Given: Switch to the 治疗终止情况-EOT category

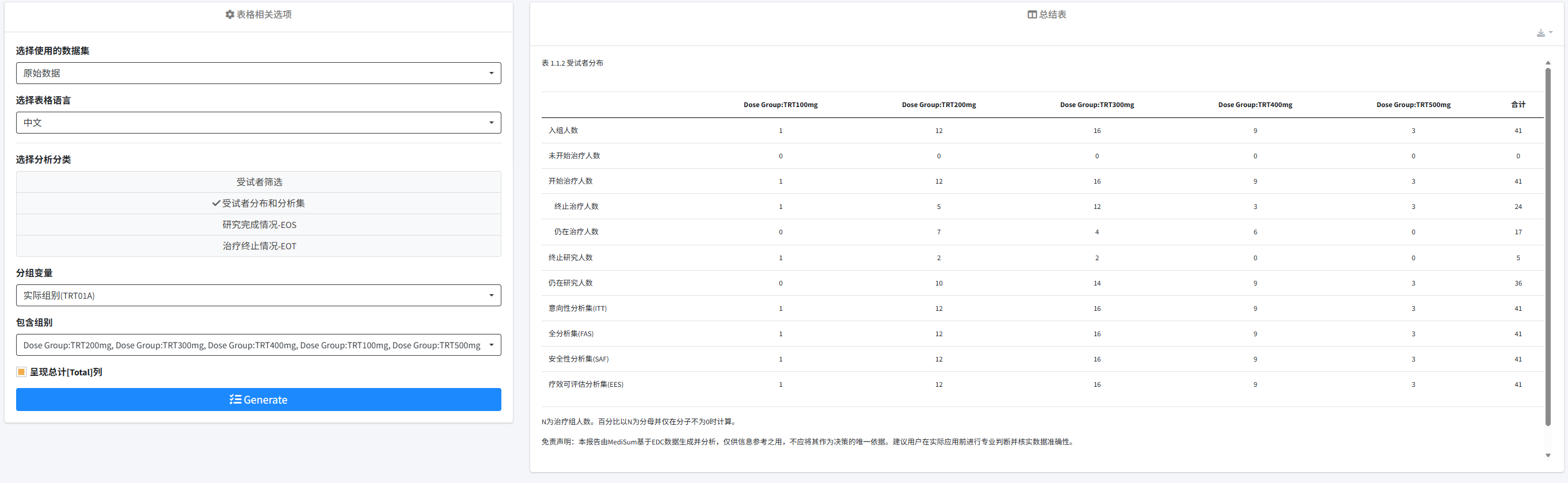Looking at the screenshot, I should [x=258, y=246].
